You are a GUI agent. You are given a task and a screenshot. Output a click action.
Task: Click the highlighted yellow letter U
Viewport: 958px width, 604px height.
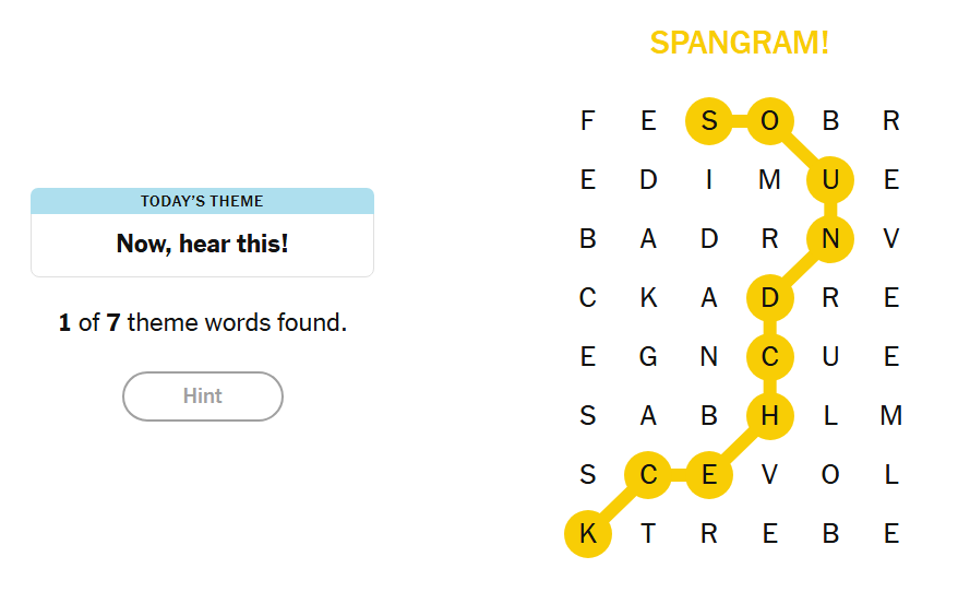point(830,181)
